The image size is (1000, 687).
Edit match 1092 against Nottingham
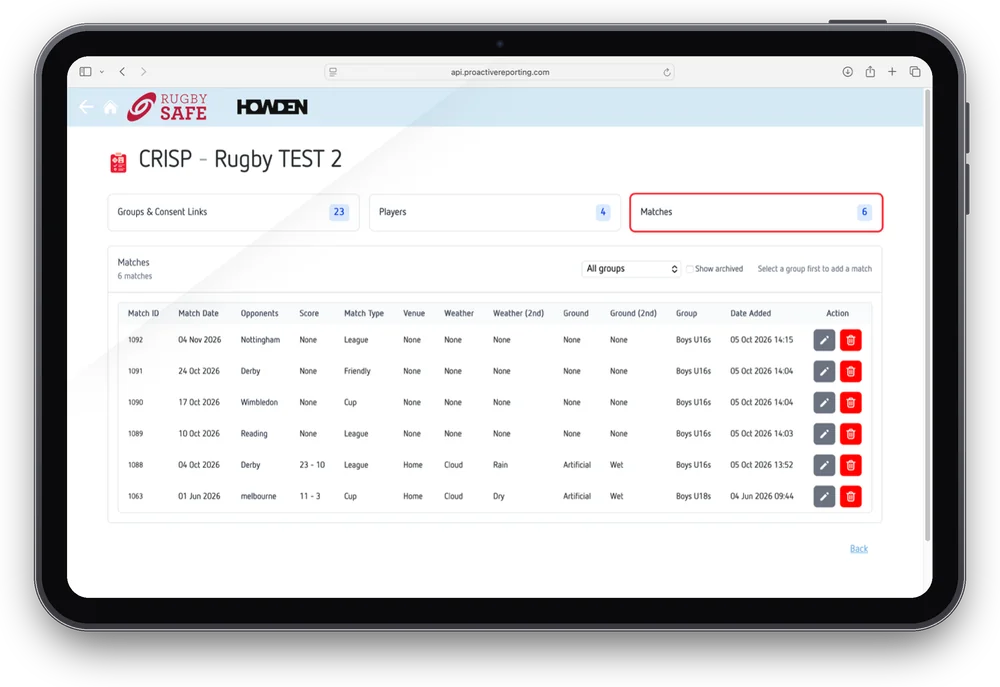[x=824, y=340]
